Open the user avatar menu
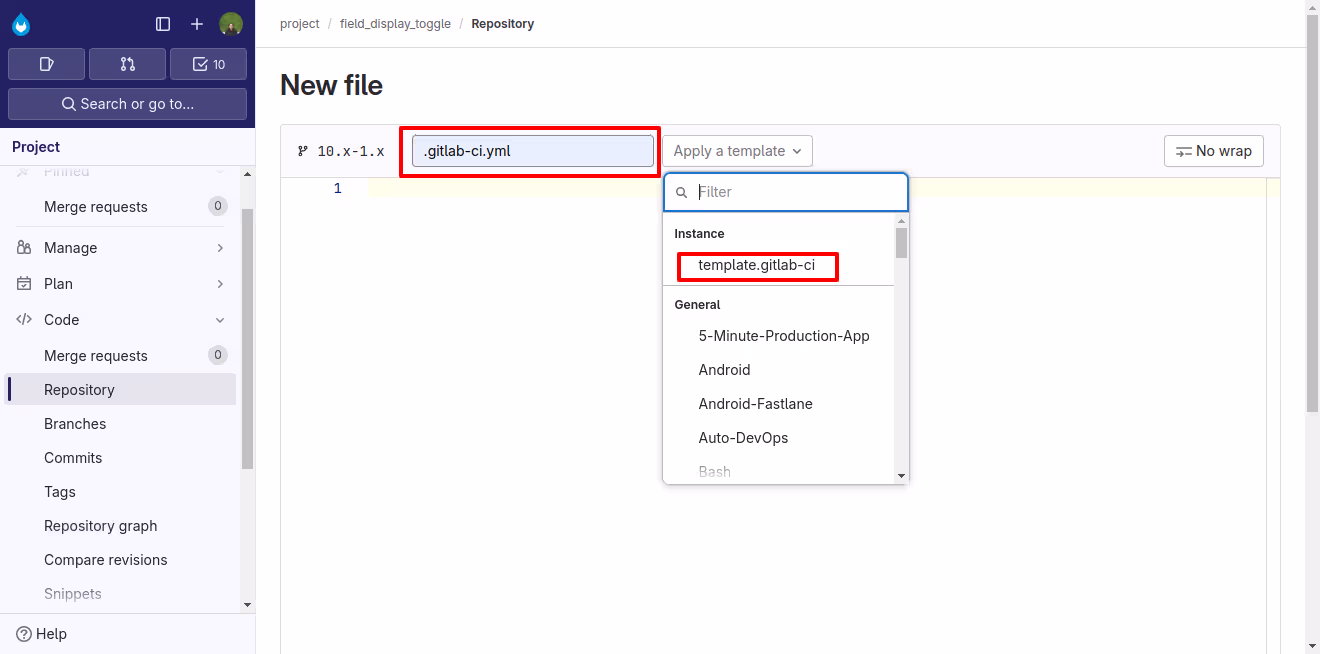Screen dimensions: 1320x654 click(231, 24)
